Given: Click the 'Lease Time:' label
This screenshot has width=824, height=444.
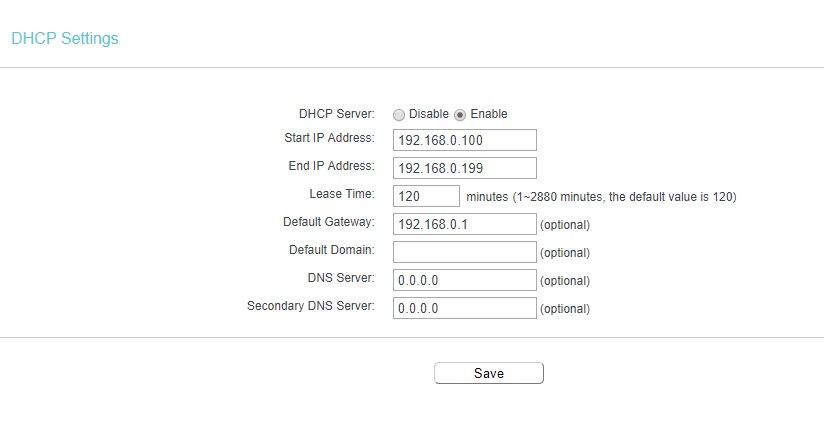Looking at the screenshot, I should [342, 194].
